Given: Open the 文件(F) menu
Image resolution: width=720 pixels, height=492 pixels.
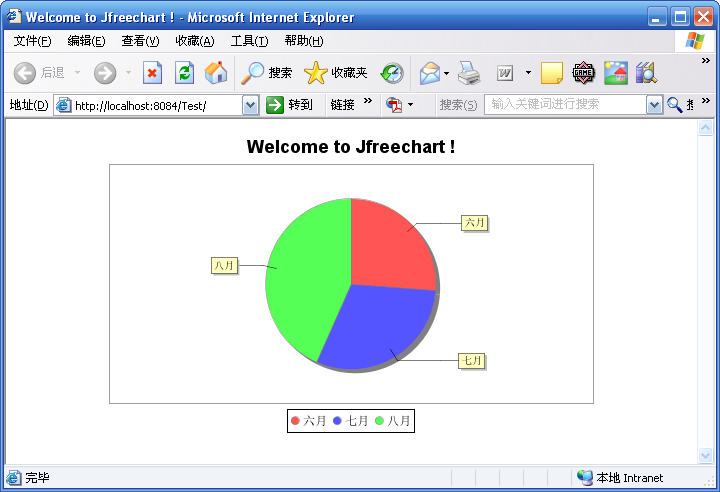Looking at the screenshot, I should [32, 41].
